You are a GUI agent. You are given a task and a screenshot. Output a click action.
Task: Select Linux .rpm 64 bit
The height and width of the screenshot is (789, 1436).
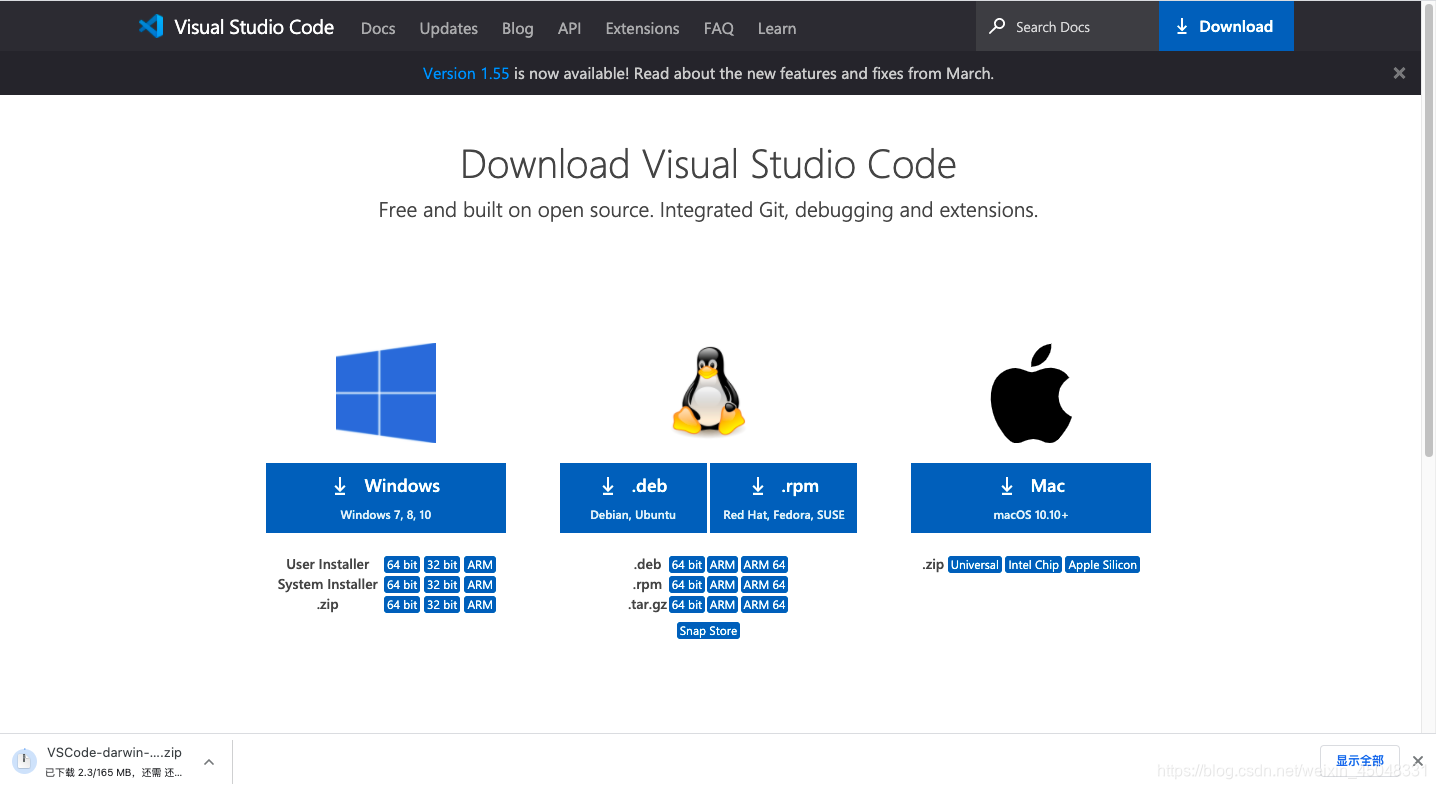687,585
